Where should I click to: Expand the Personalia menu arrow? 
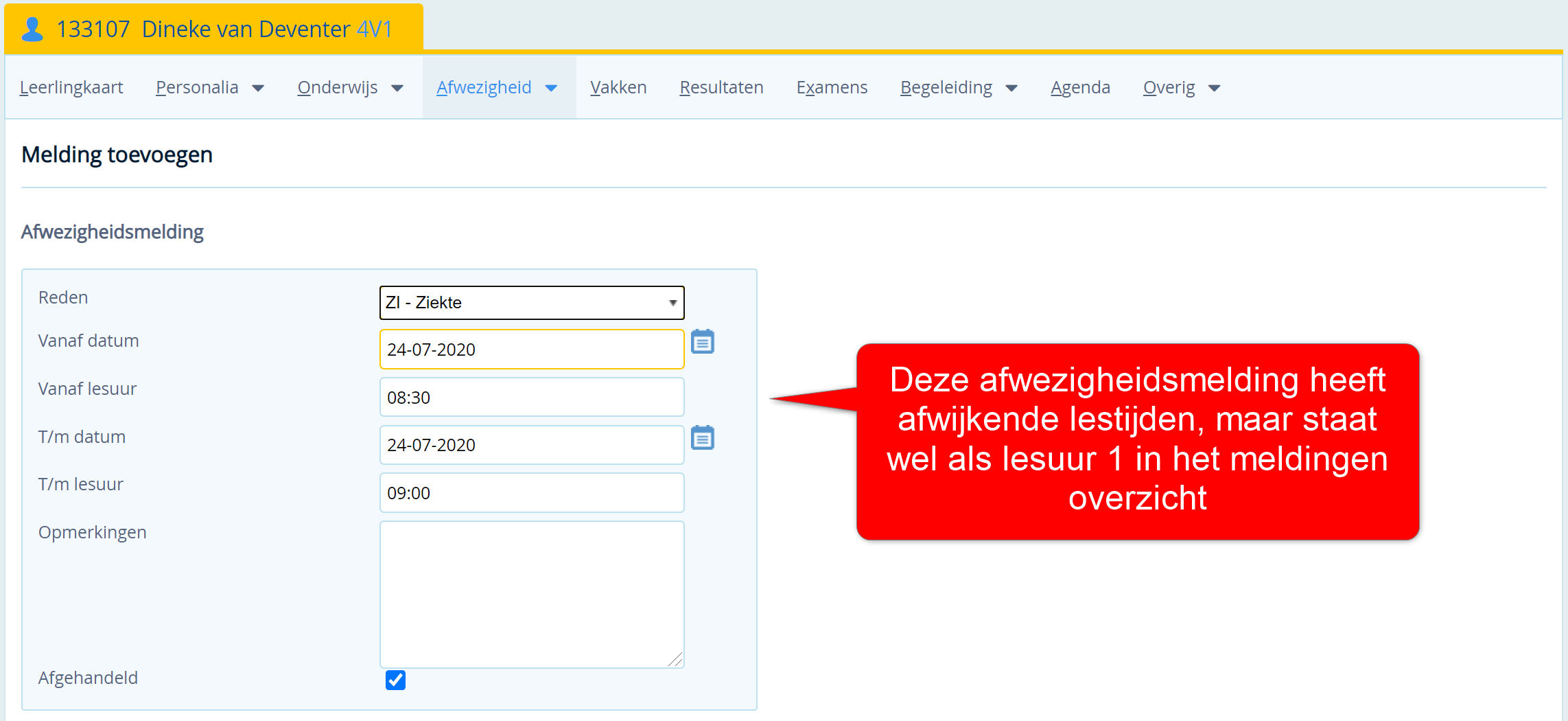258,89
